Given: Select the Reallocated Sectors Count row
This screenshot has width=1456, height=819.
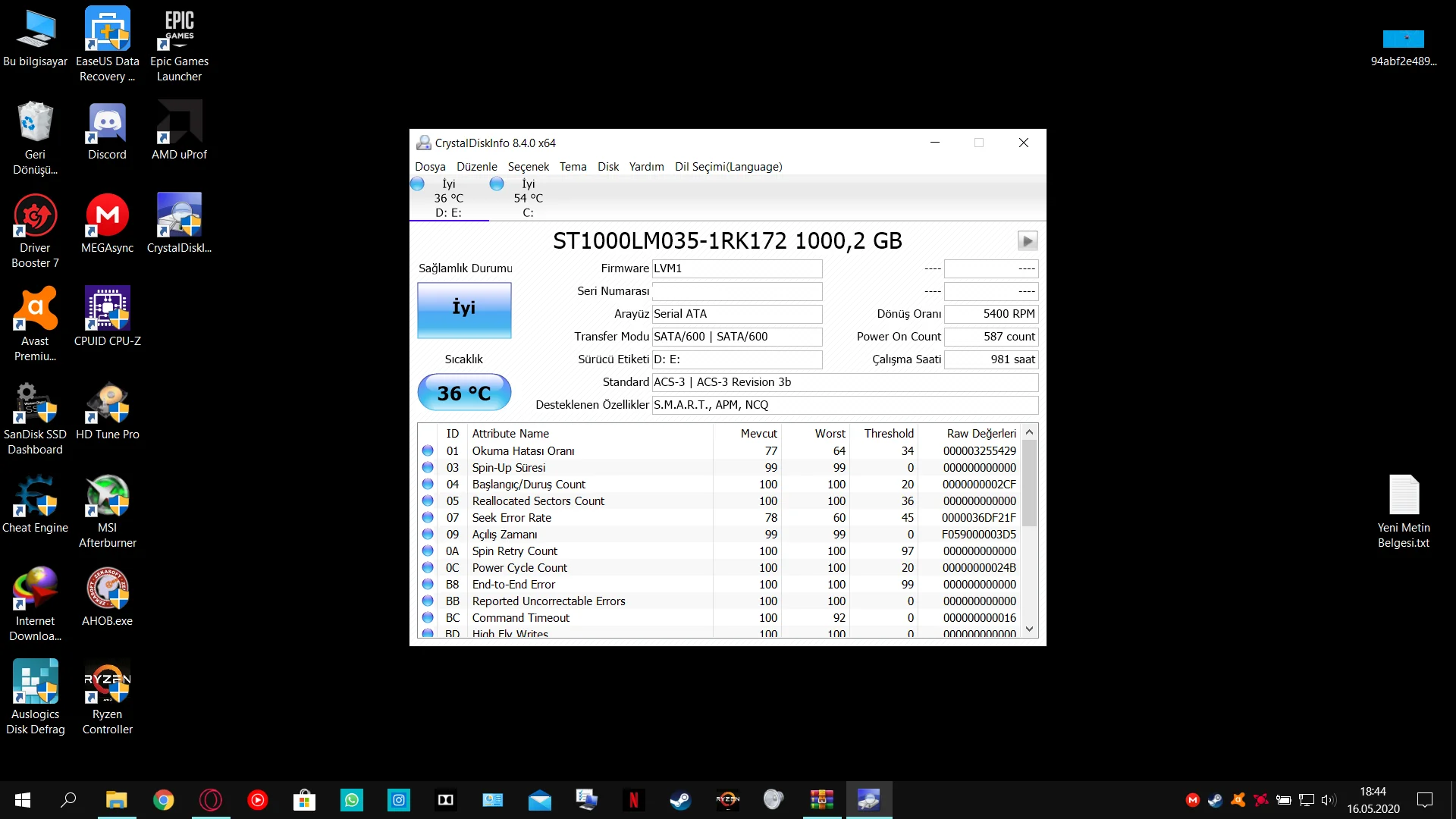Looking at the screenshot, I should (538, 501).
